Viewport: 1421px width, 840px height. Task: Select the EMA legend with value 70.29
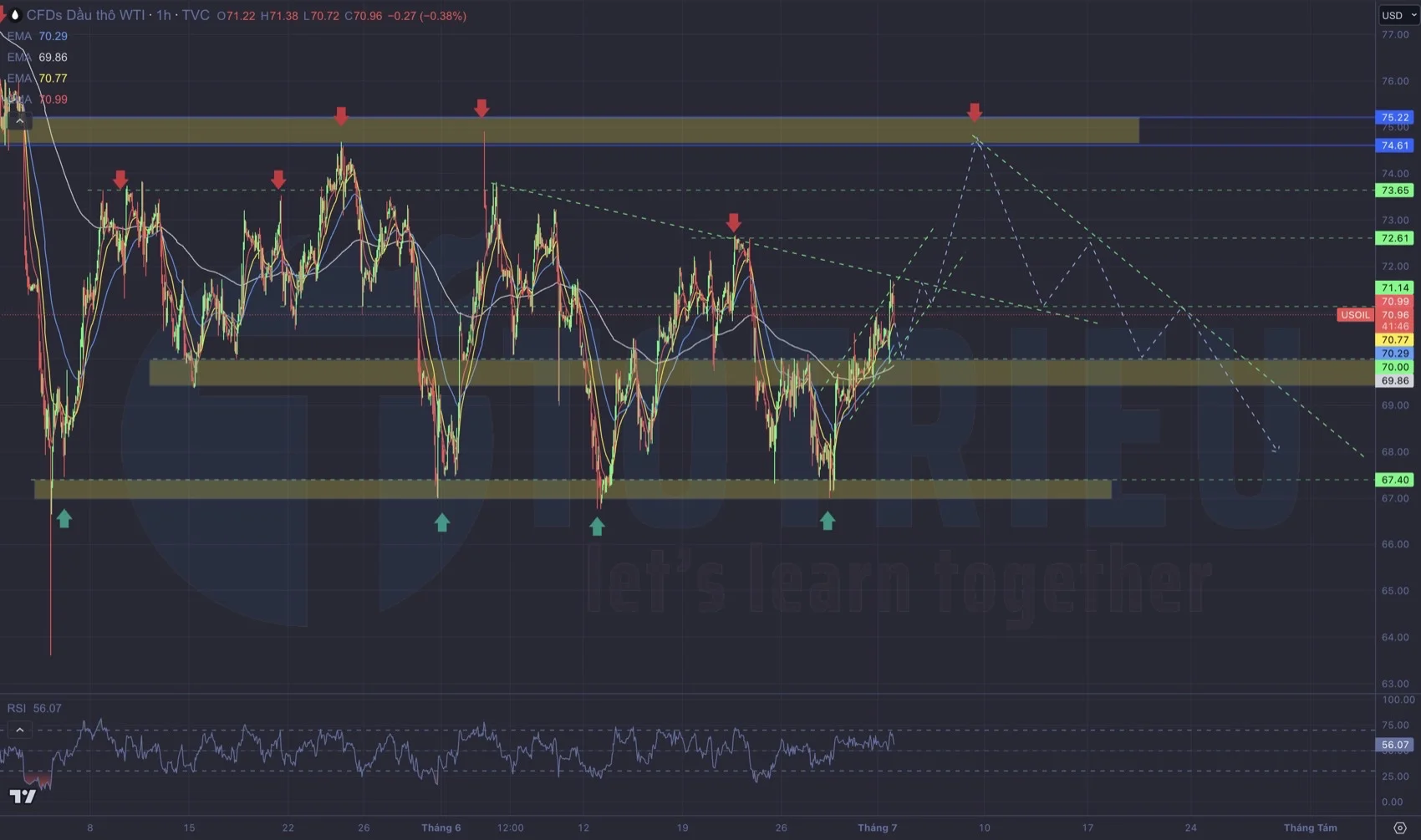click(x=37, y=36)
